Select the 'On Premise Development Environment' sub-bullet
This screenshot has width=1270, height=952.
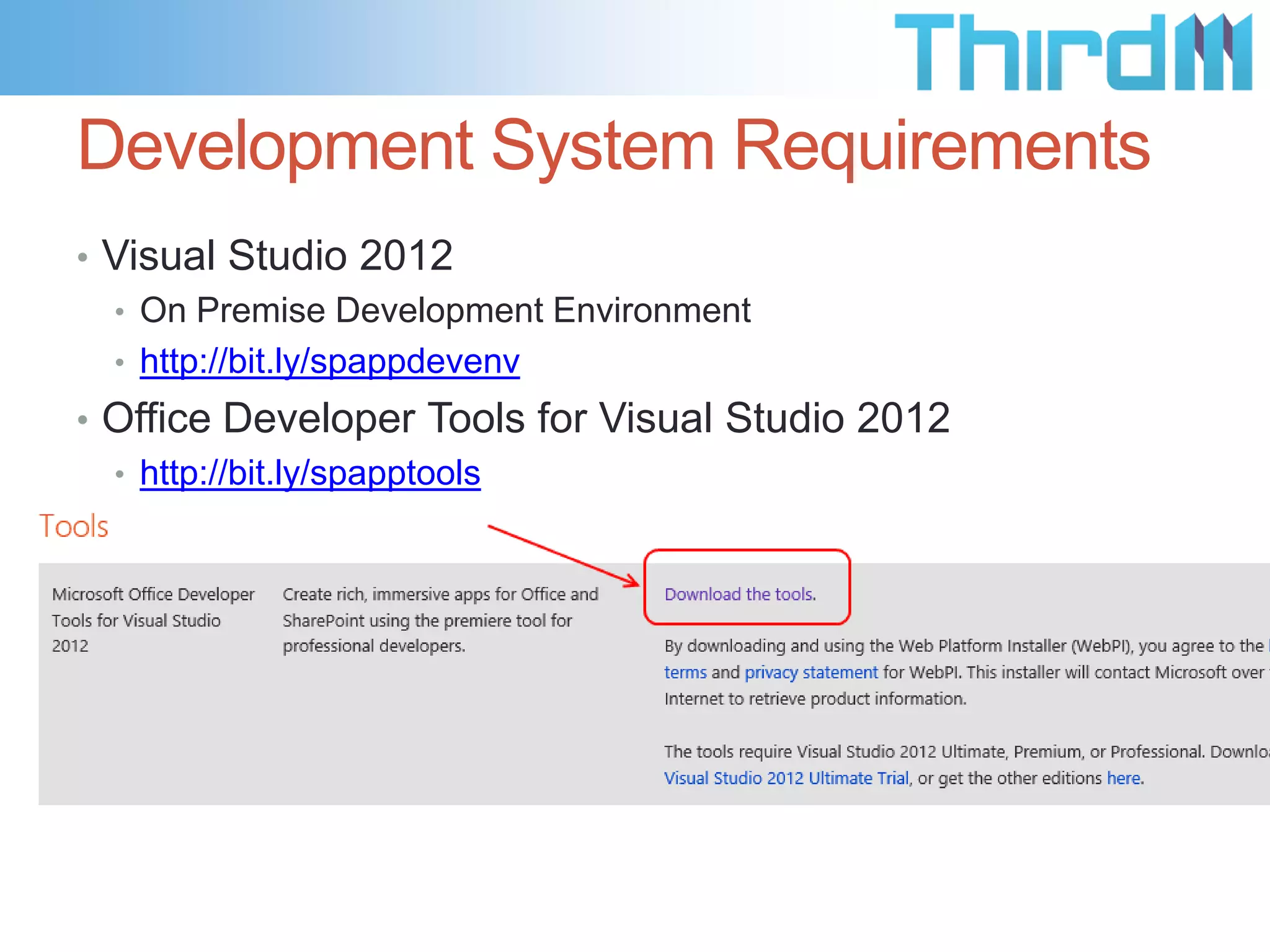(445, 311)
